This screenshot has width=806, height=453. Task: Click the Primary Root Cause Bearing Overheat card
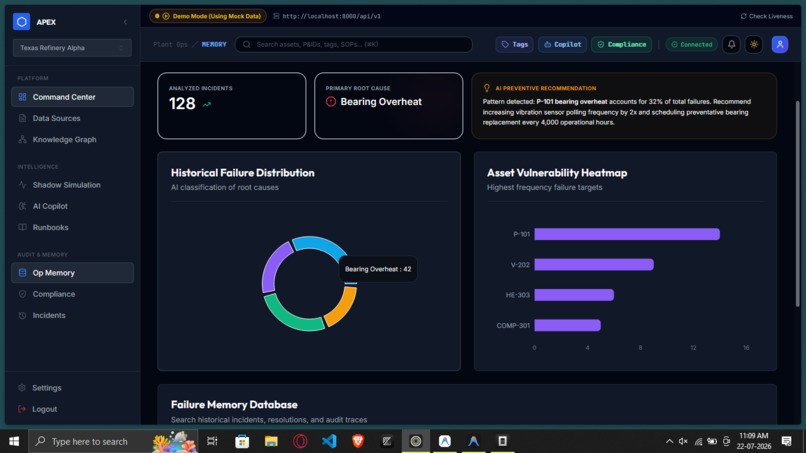coord(389,106)
